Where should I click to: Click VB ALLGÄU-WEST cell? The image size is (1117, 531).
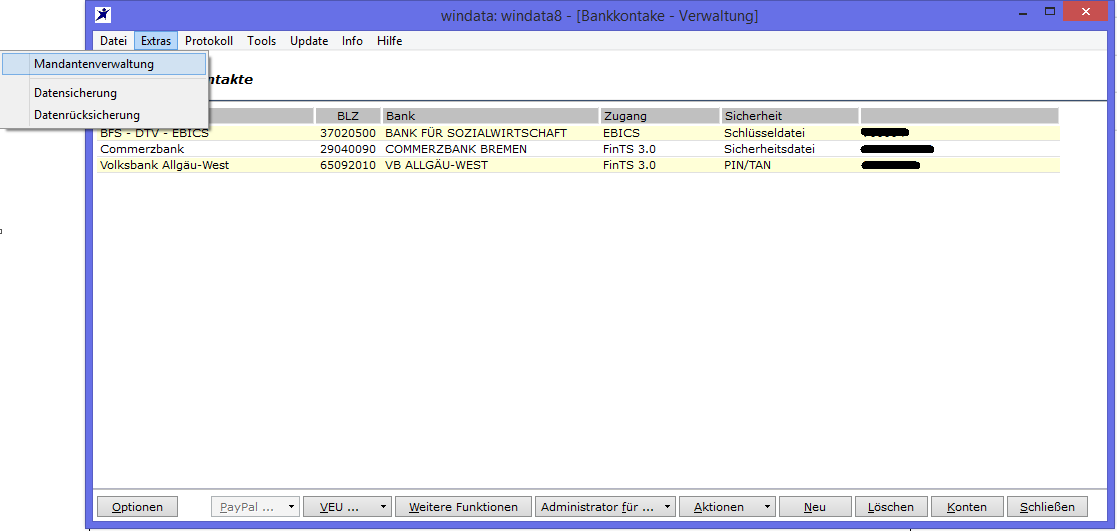tap(437, 165)
